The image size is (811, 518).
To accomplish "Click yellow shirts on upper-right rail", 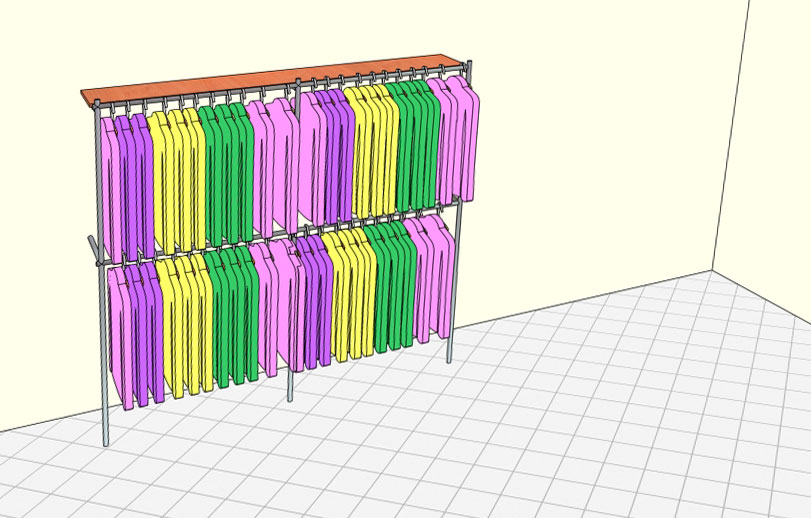I will point(372,150).
